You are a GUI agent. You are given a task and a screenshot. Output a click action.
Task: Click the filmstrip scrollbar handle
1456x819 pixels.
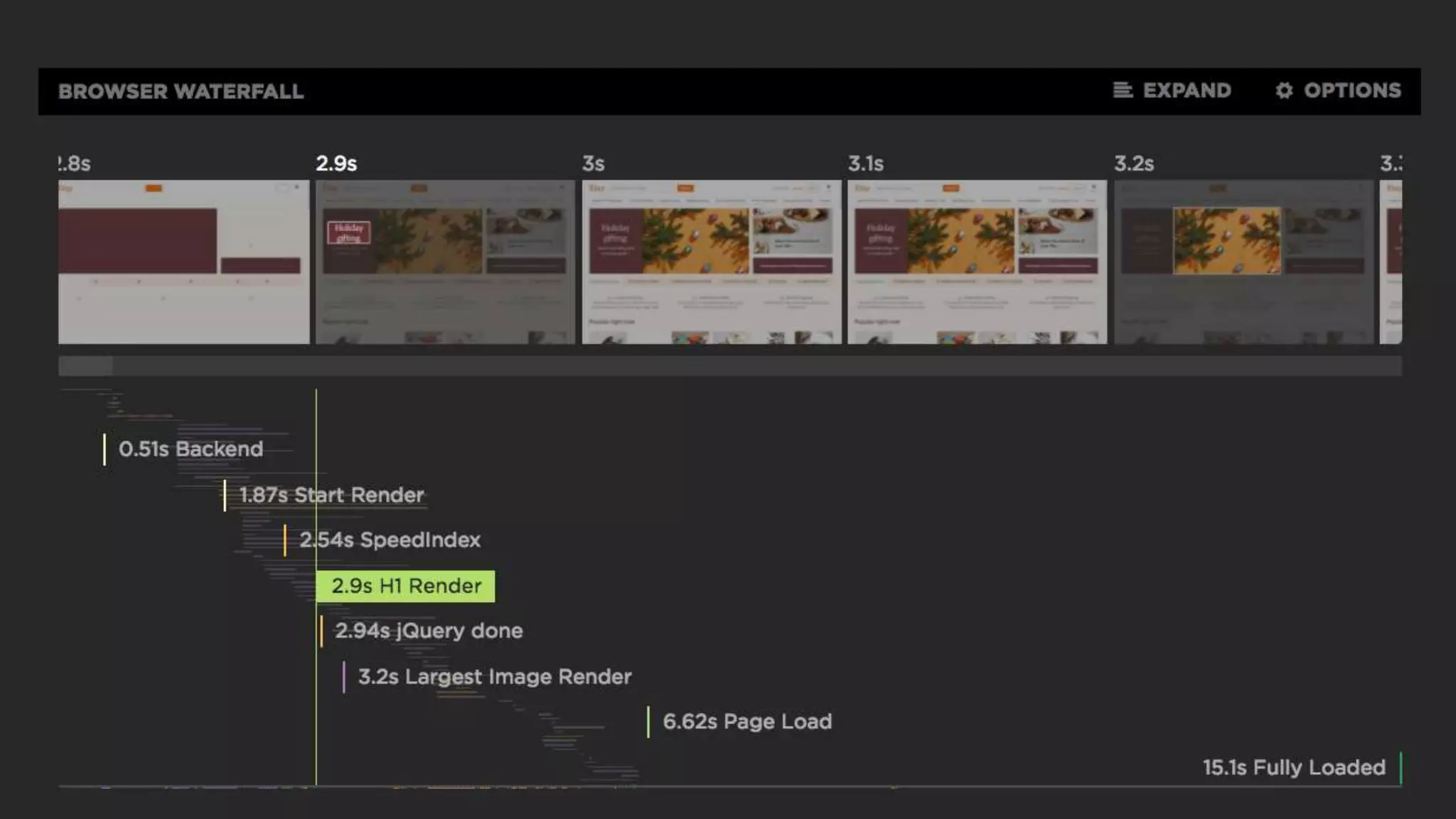[85, 366]
